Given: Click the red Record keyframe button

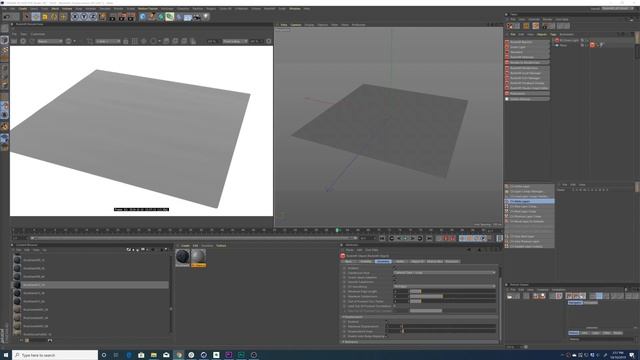Looking at the screenshot, I should 445,238.
